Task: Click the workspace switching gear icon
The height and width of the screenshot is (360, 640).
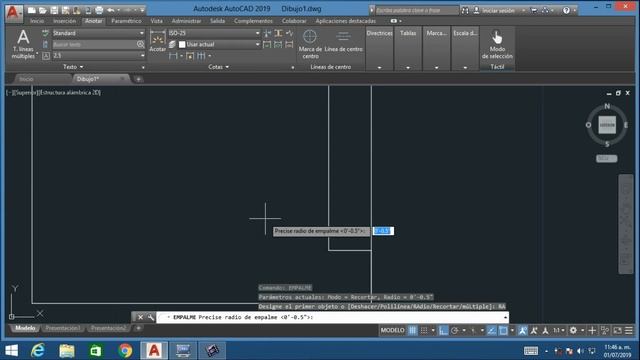Action: coord(573,330)
